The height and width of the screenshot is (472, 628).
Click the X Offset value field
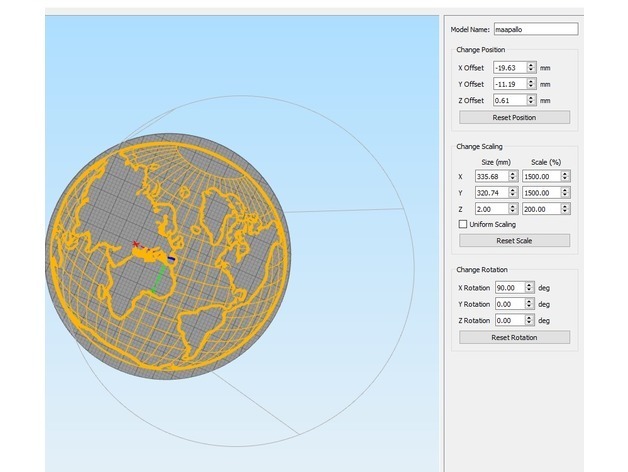[508, 67]
